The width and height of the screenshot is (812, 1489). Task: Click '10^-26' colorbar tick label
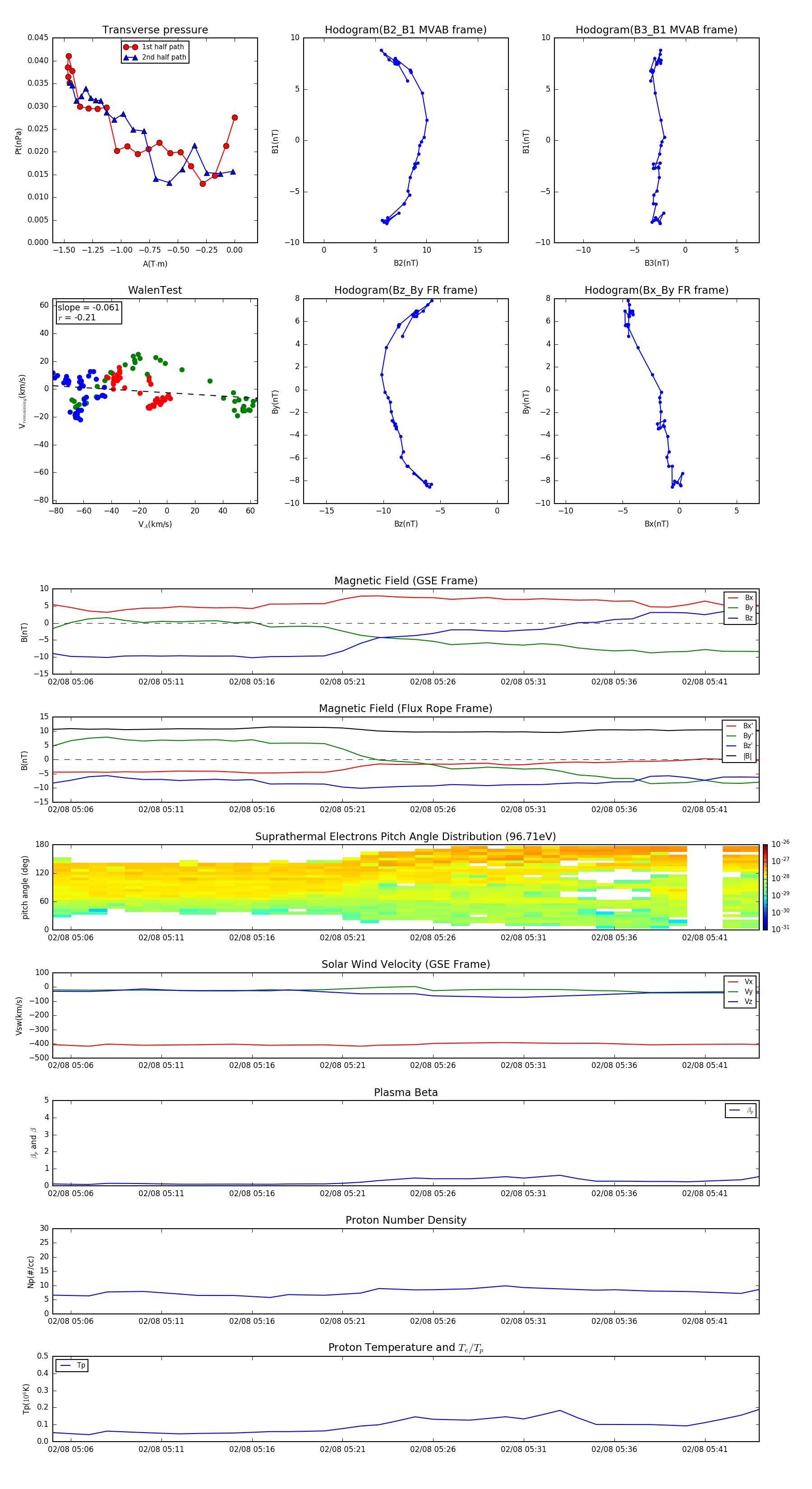coord(780,843)
